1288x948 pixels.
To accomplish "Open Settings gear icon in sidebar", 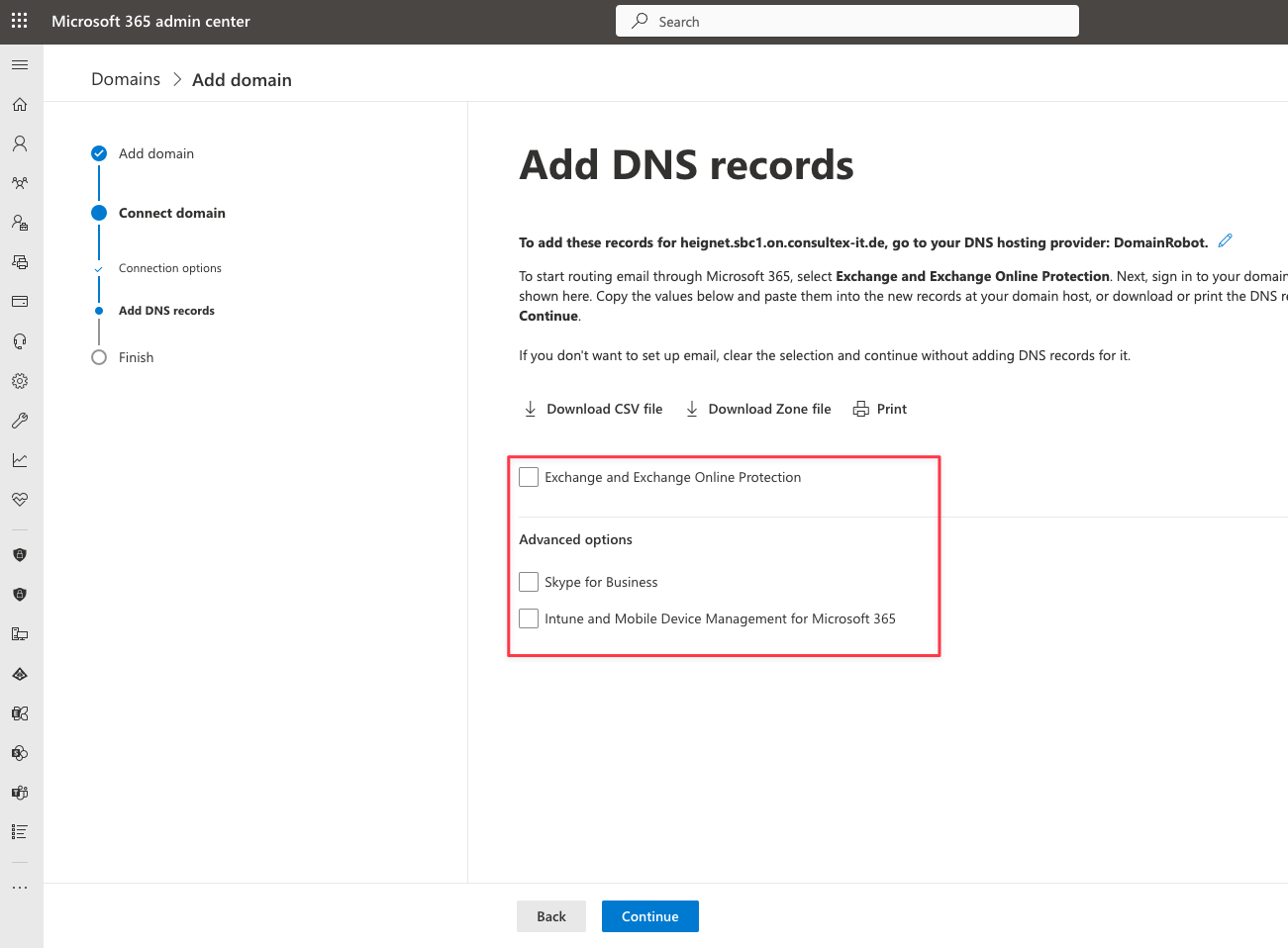I will [x=20, y=381].
